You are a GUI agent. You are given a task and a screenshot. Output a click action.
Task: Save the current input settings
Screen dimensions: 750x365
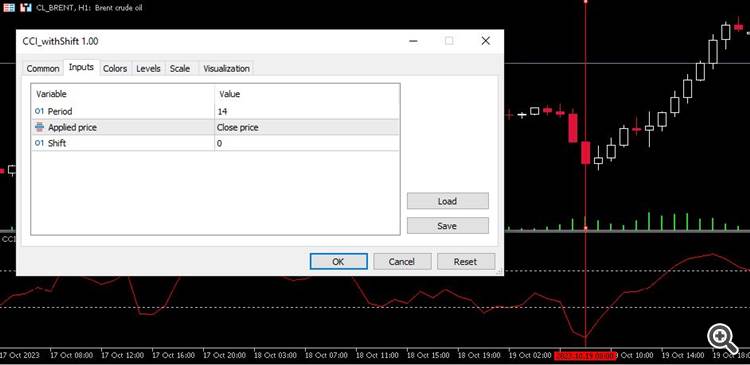point(447,226)
